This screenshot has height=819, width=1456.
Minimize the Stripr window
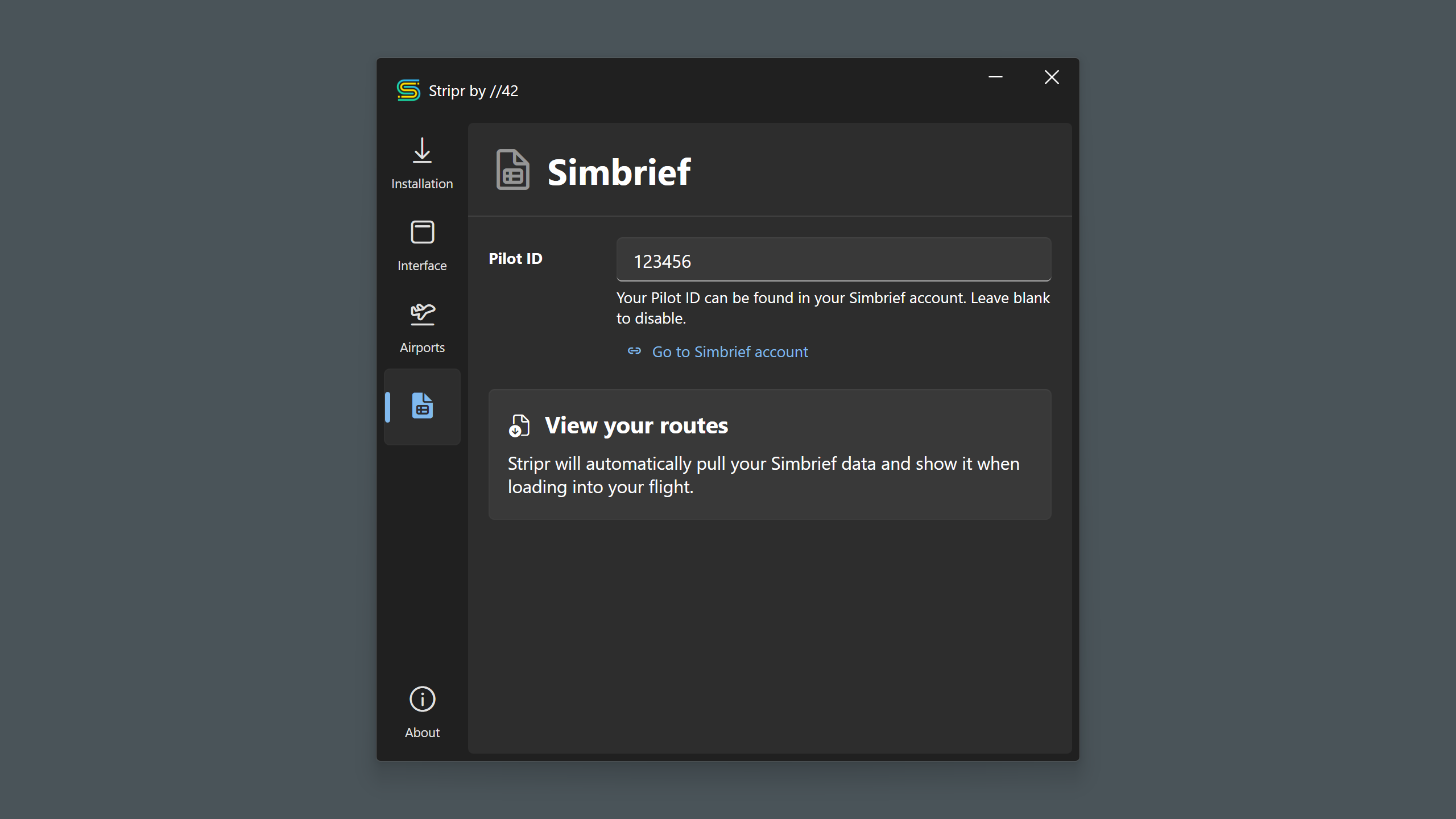(x=995, y=77)
